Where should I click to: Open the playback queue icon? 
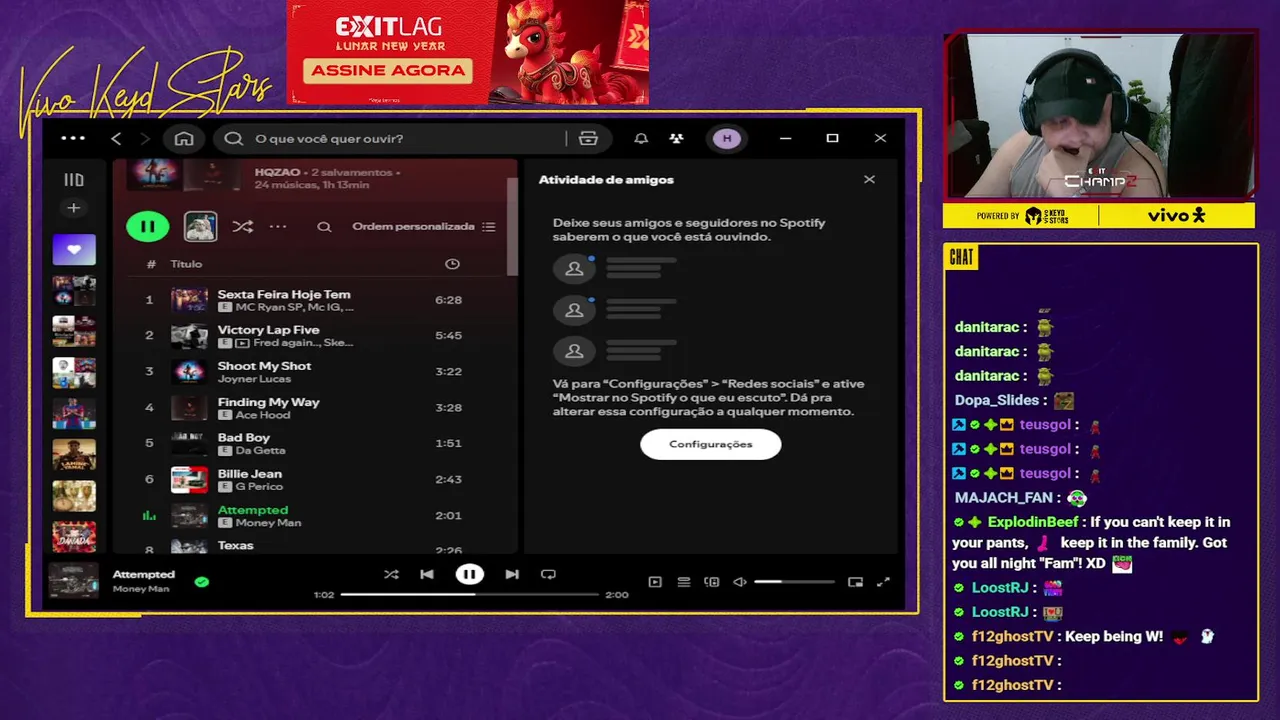684,582
